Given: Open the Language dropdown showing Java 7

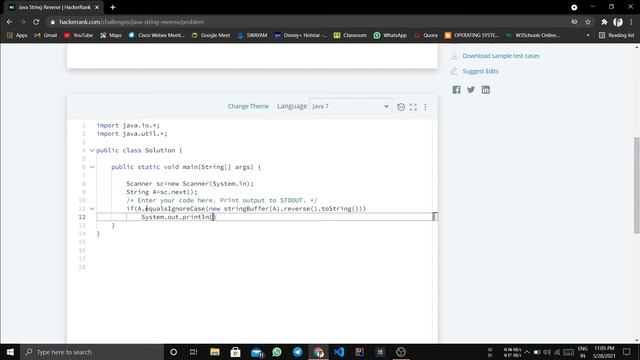Looking at the screenshot, I should tap(351, 106).
